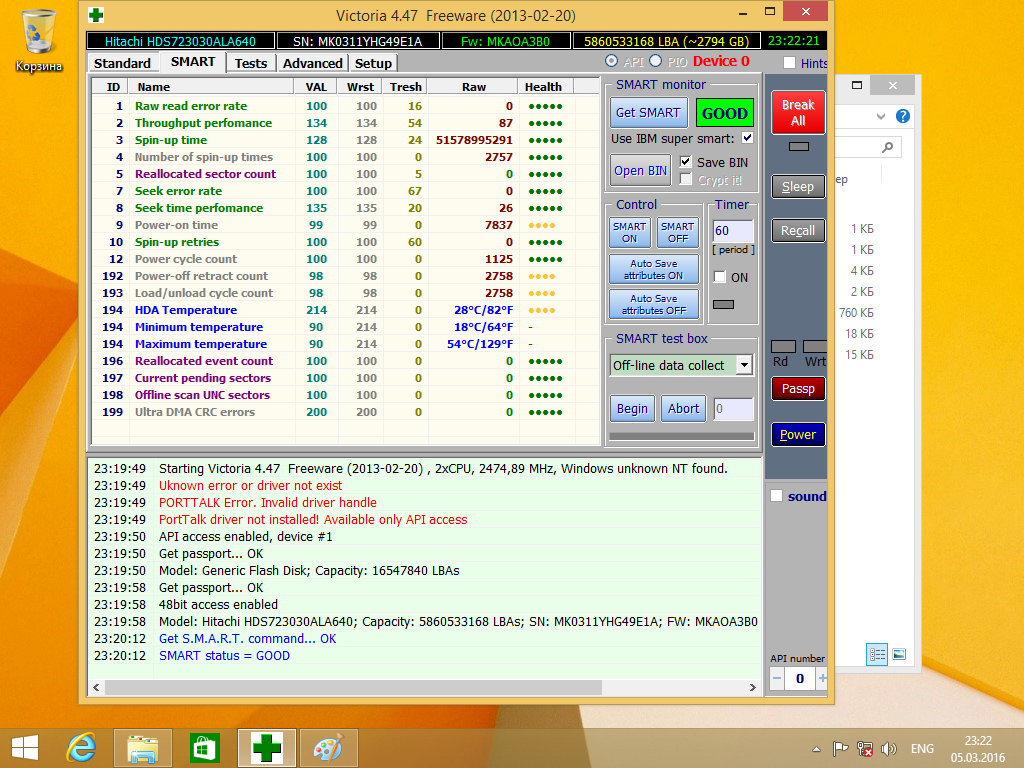Enable the Timer ON checkbox
Viewport: 1024px width, 768px height.
[x=720, y=277]
